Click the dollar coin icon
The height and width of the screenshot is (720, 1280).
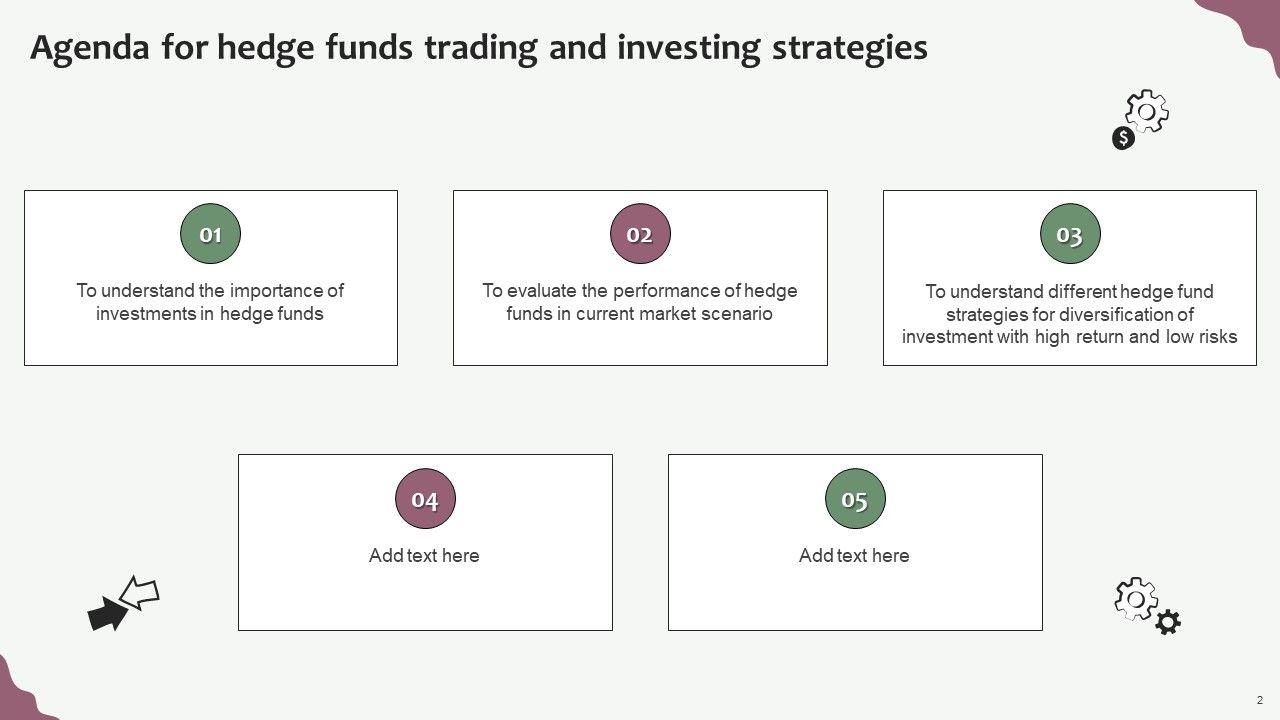coord(1123,139)
